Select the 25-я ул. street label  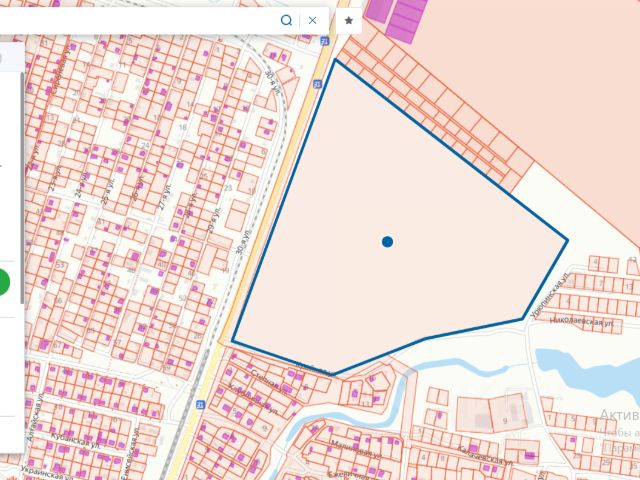(108, 191)
